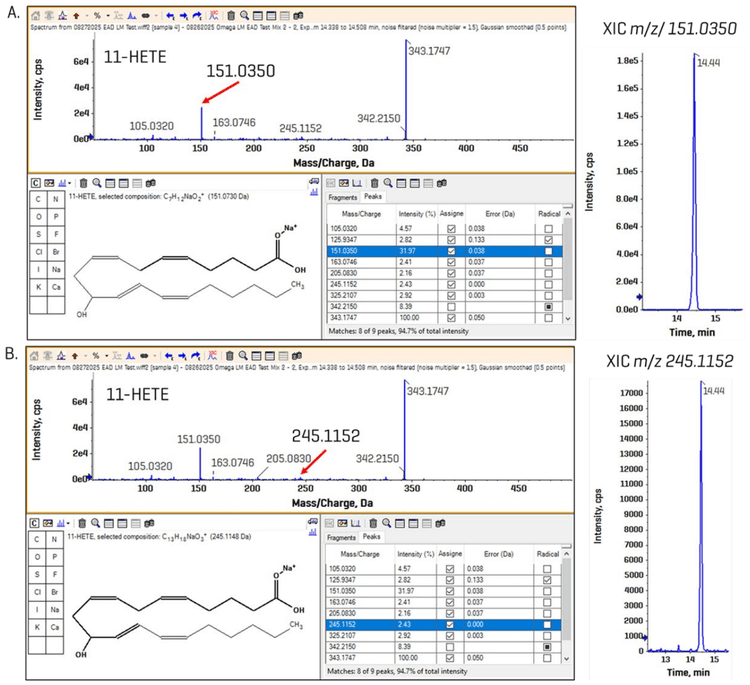Click the binoculars icon in panel B spectrum toolbar
This screenshot has height=685, width=750.
[295, 354]
